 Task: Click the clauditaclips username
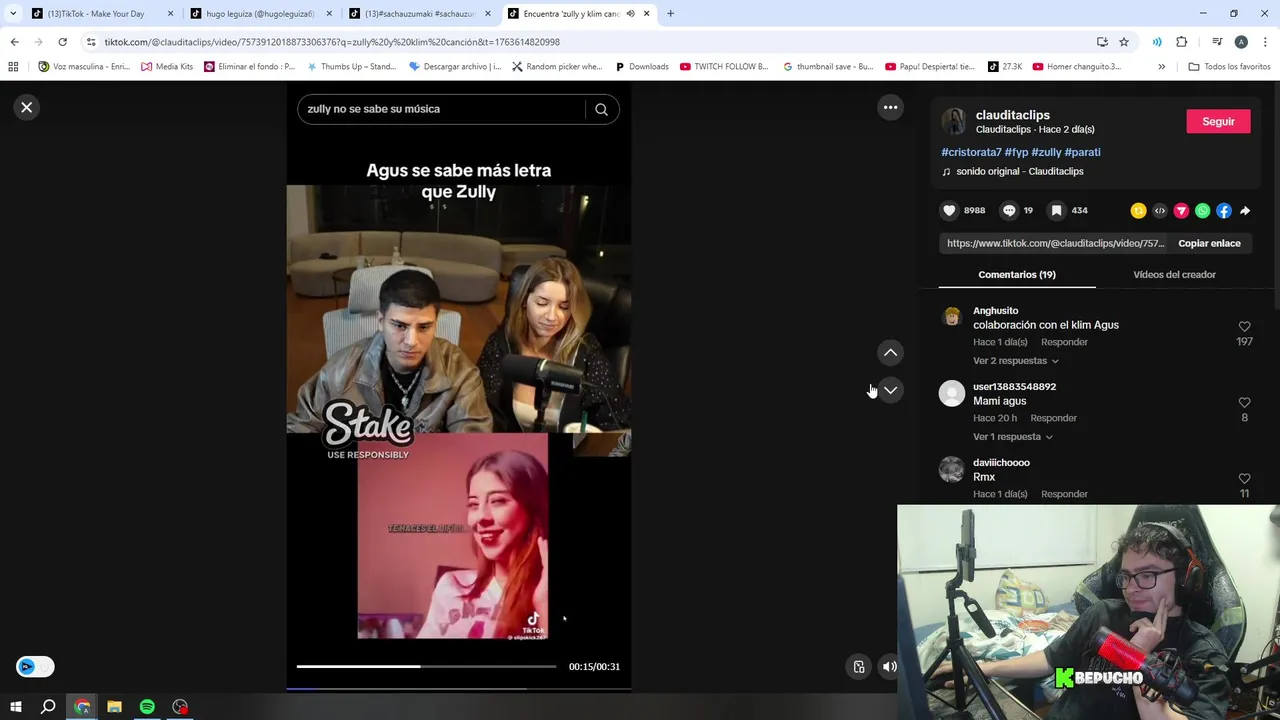[1012, 115]
